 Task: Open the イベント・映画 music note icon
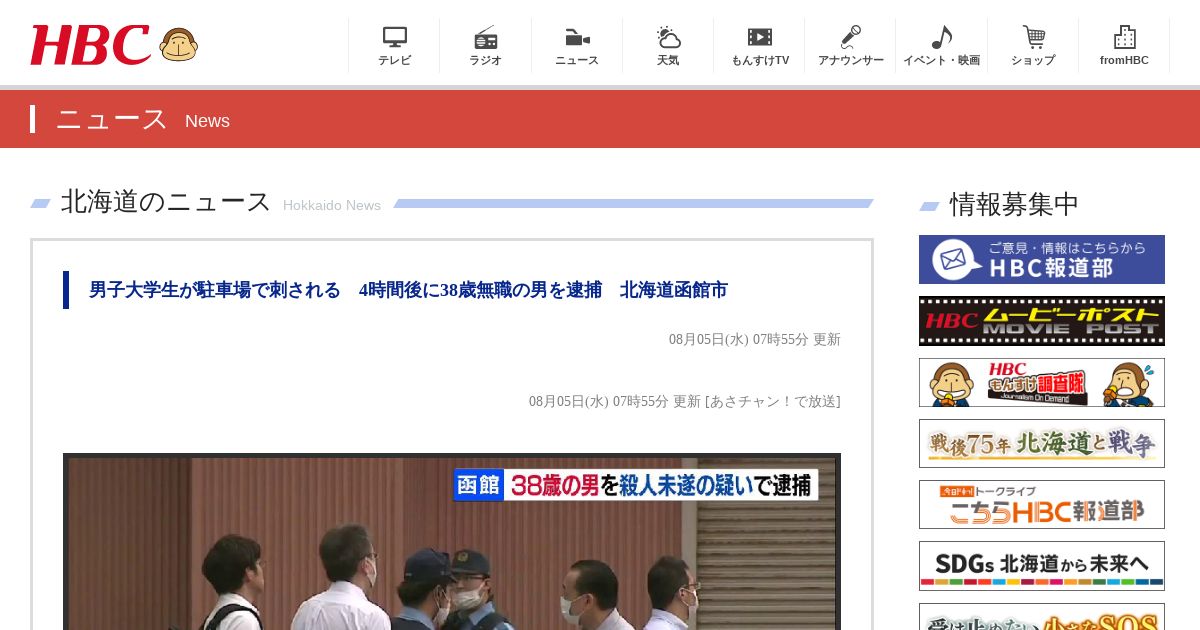942,37
